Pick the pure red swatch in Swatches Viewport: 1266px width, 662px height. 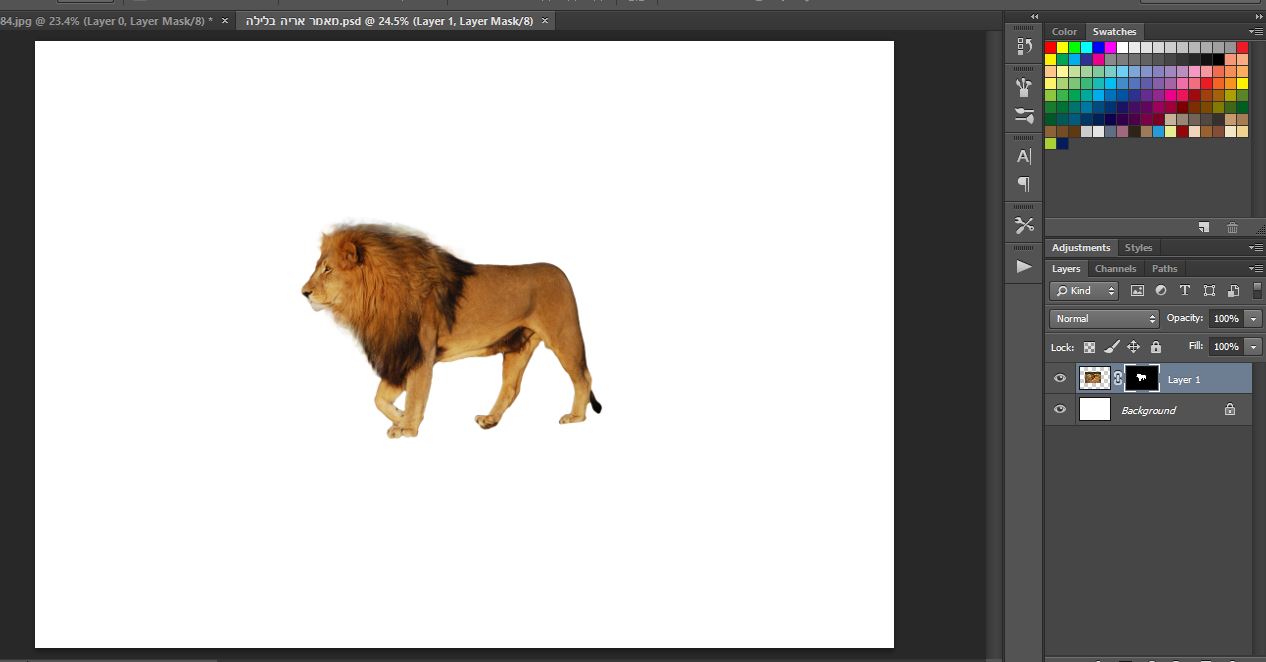pyautogui.click(x=1051, y=47)
